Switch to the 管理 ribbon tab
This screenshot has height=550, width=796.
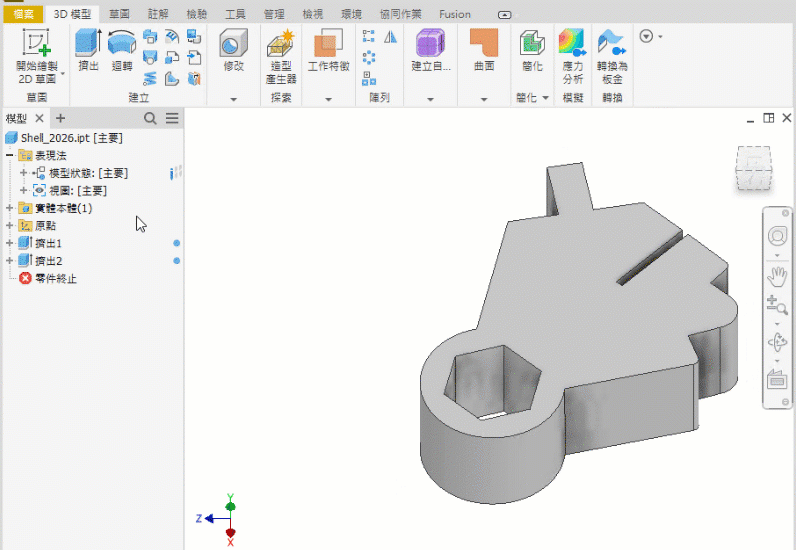274,14
